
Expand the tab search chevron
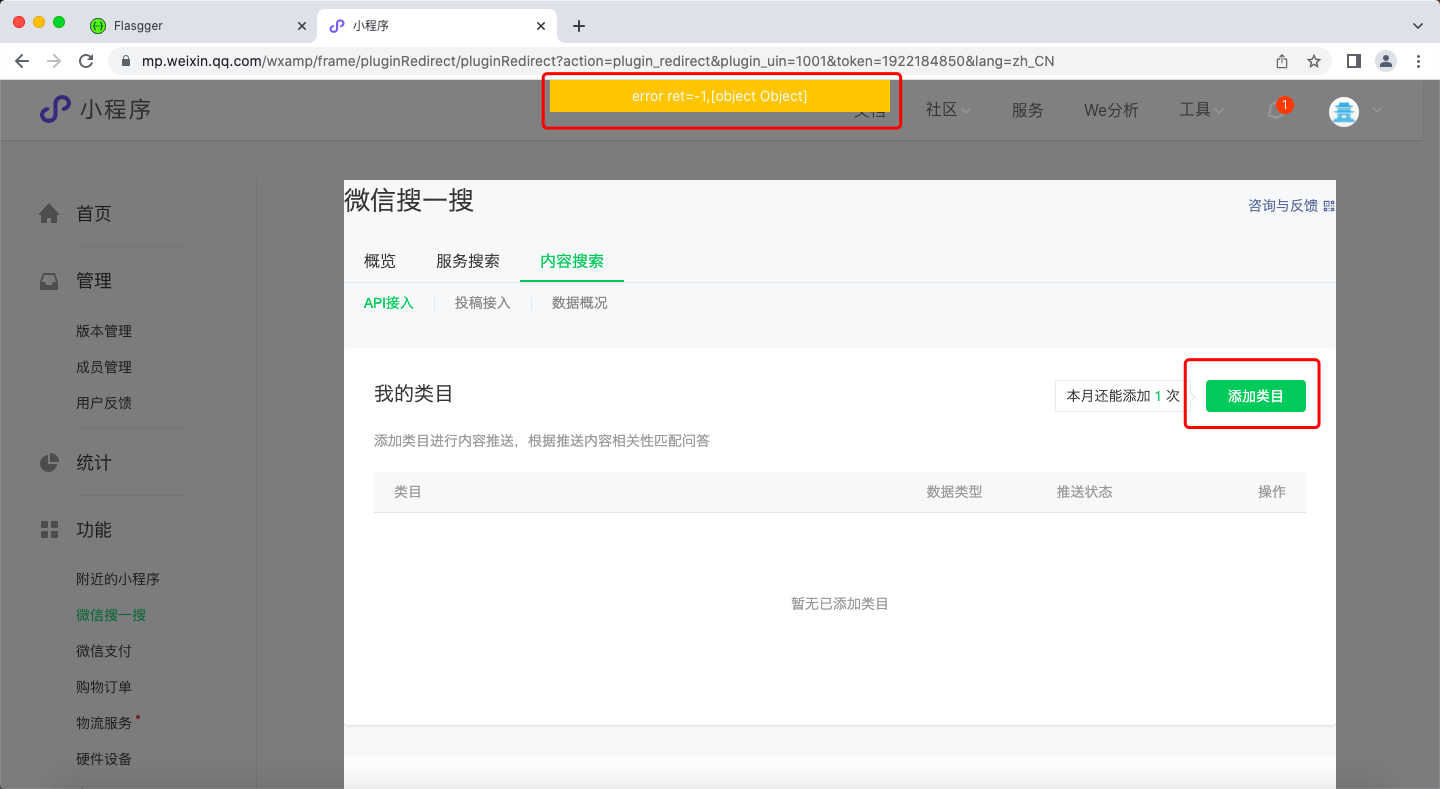click(x=1417, y=26)
